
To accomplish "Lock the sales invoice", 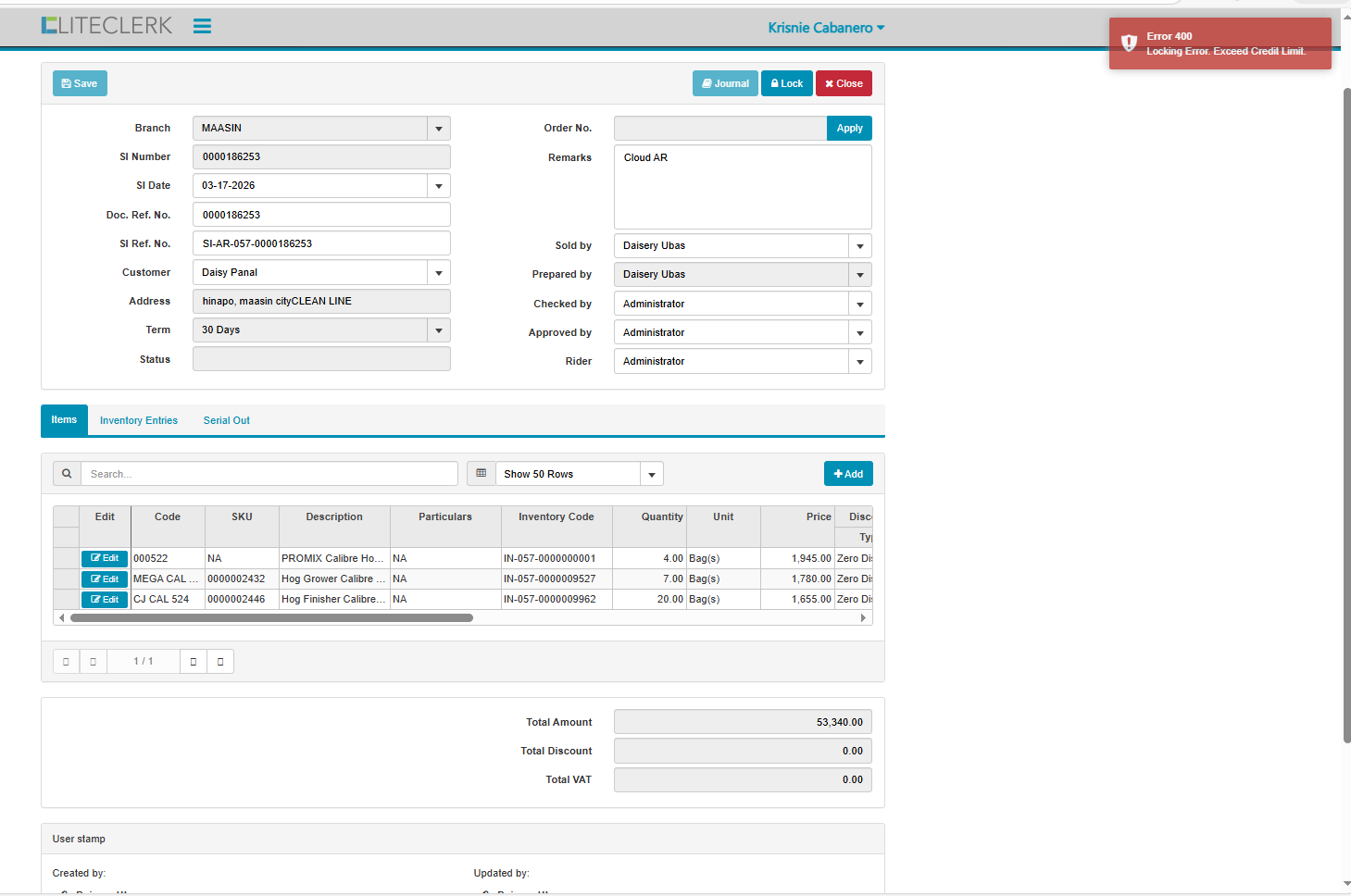I will point(786,83).
